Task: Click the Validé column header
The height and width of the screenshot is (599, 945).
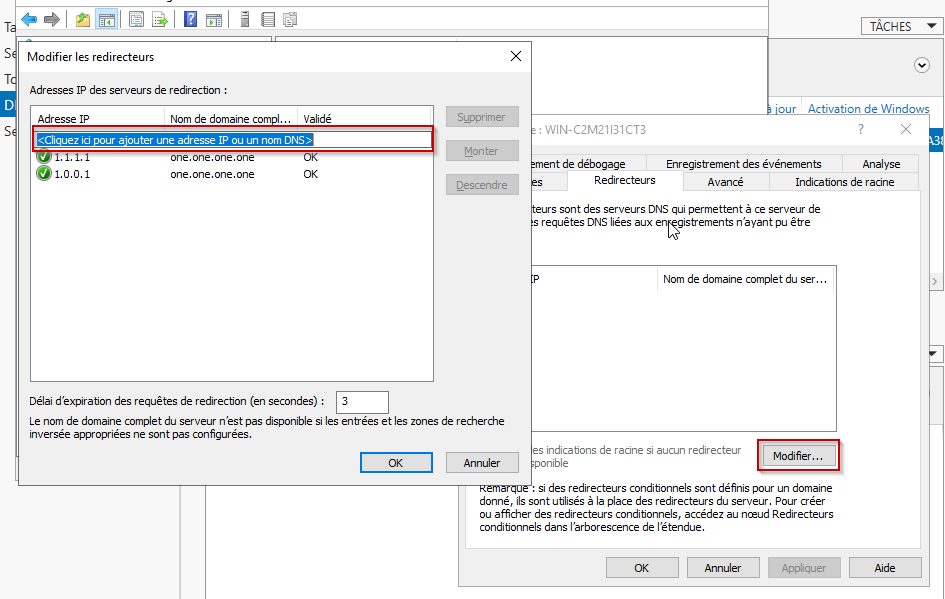Action: (x=364, y=119)
